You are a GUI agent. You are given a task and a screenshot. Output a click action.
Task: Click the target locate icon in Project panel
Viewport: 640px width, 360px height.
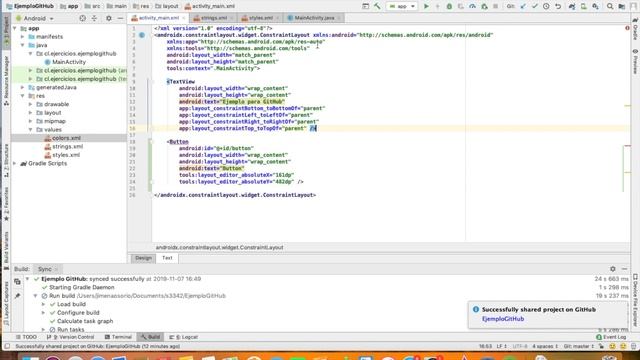[x=82, y=18]
